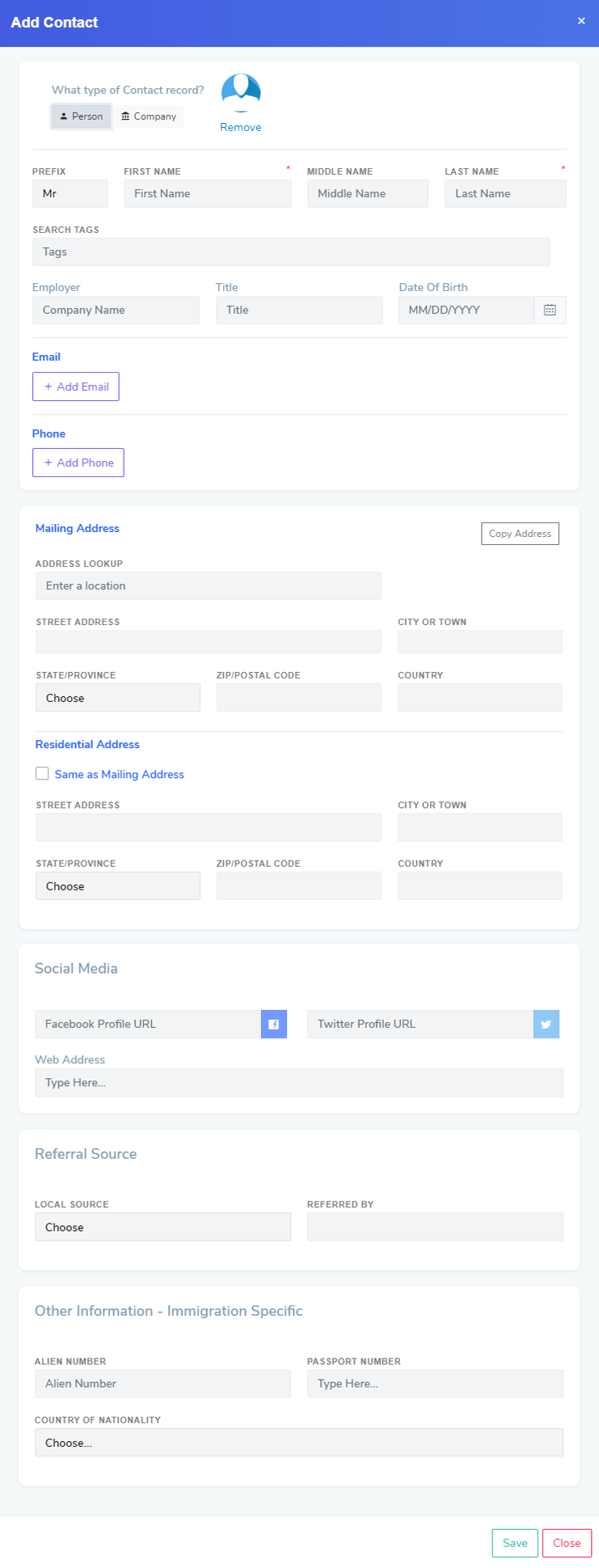Open the Country Of Nationality dropdown
The width and height of the screenshot is (599, 1568).
pos(299,1442)
